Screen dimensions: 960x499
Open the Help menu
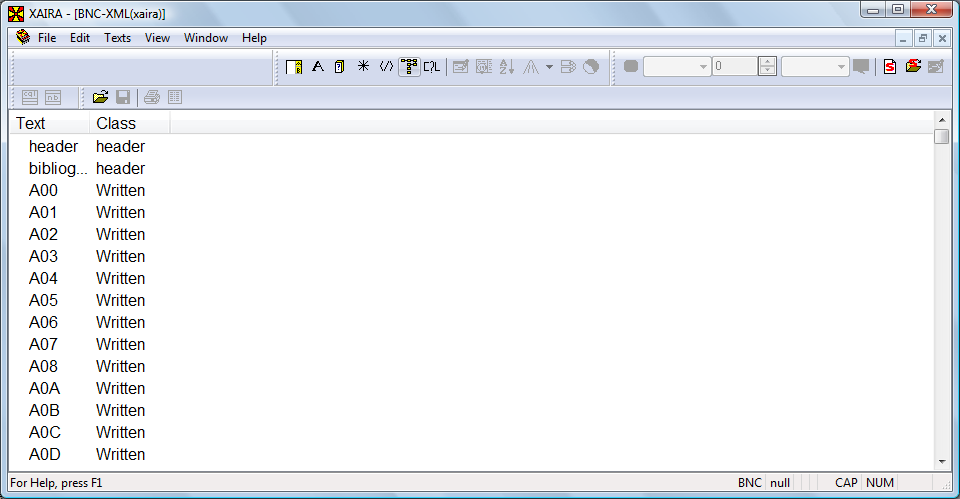(x=254, y=38)
